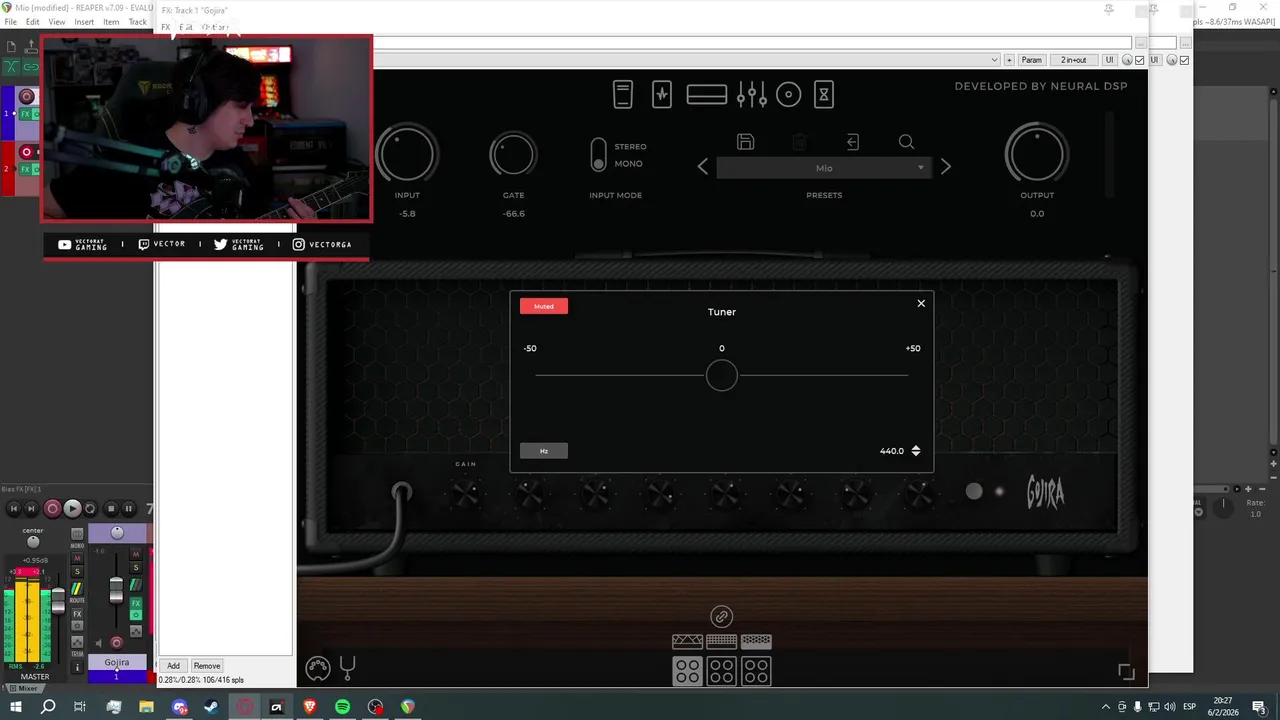Mute the Gojira mixer track
The image size is (1280, 720).
point(136,554)
